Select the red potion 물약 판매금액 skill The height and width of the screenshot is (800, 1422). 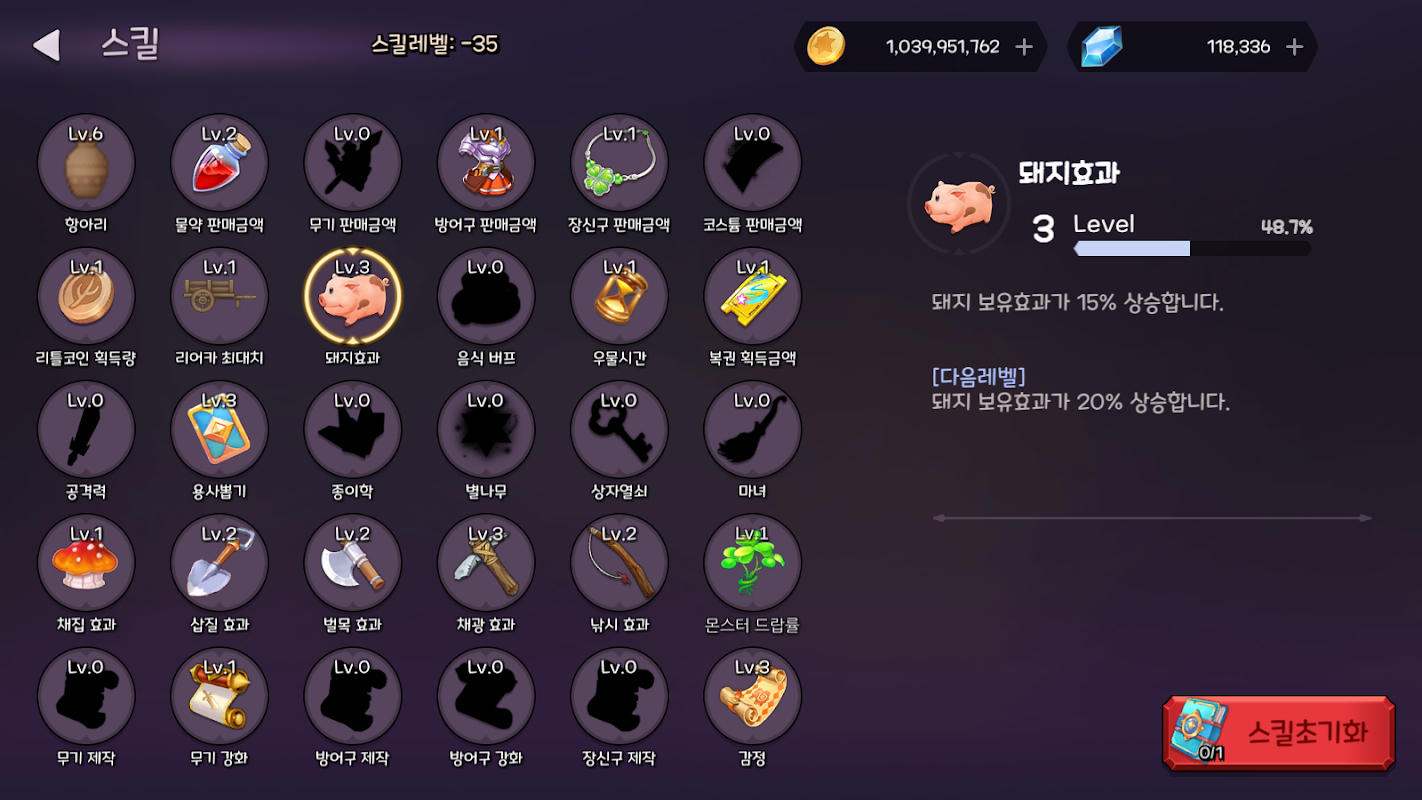click(x=219, y=163)
